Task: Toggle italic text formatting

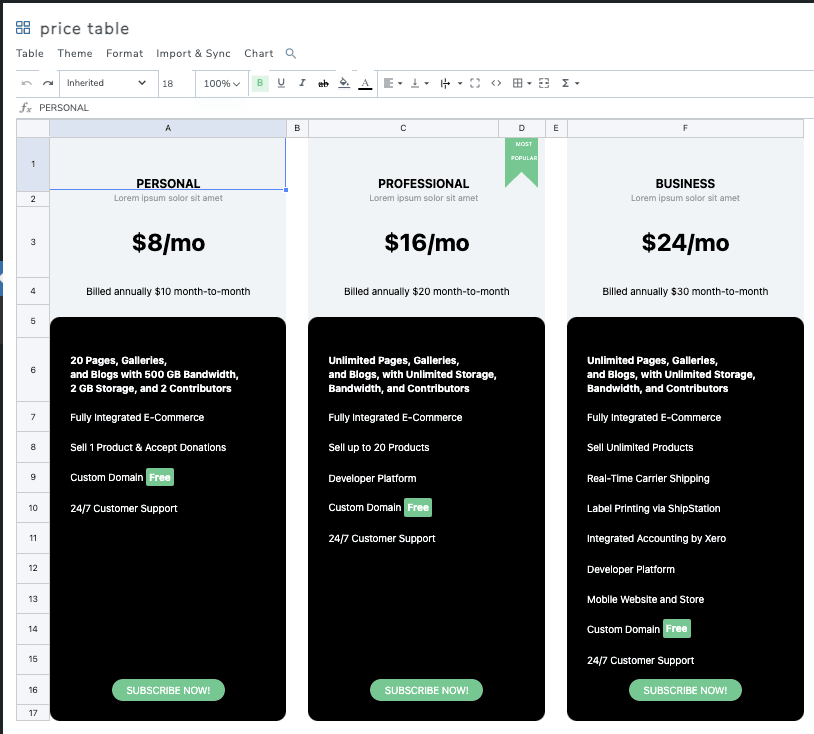Action: pos(302,84)
